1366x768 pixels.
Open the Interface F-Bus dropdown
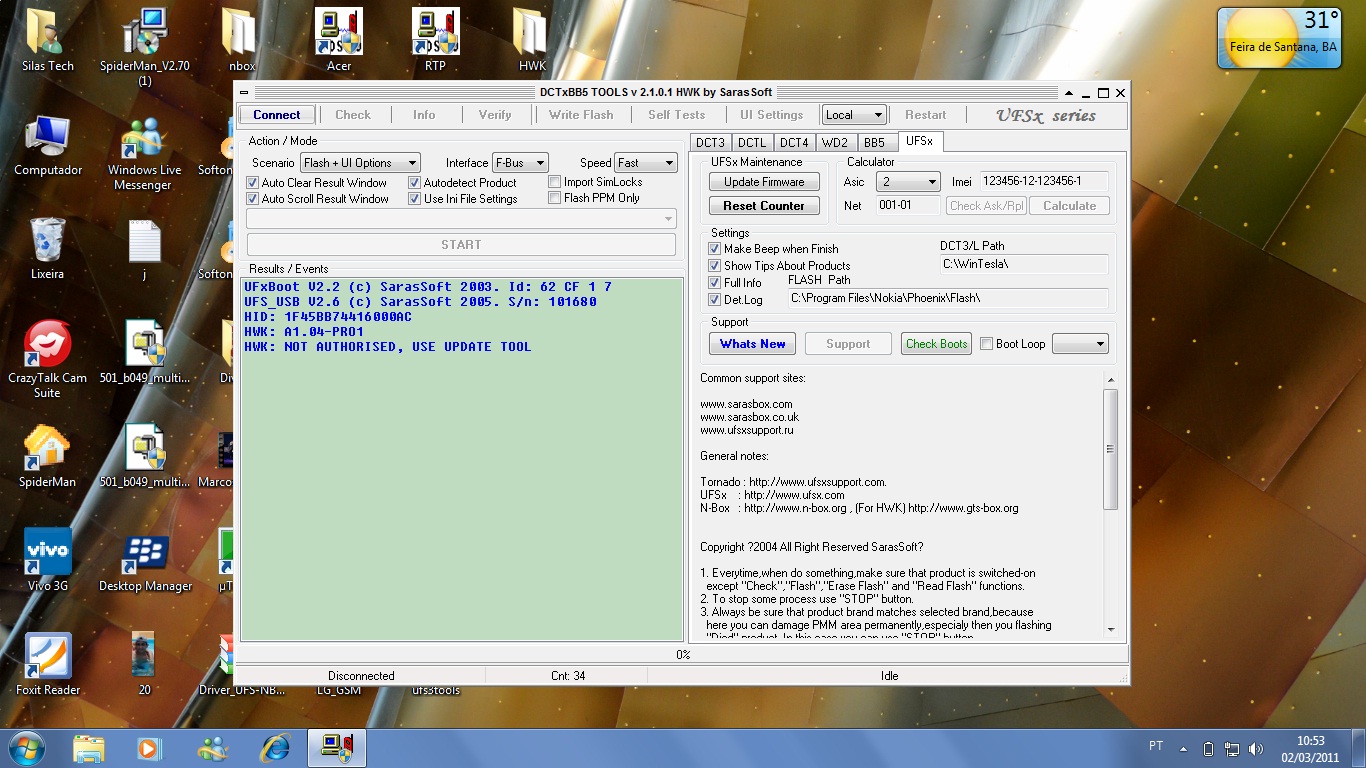tap(521, 163)
